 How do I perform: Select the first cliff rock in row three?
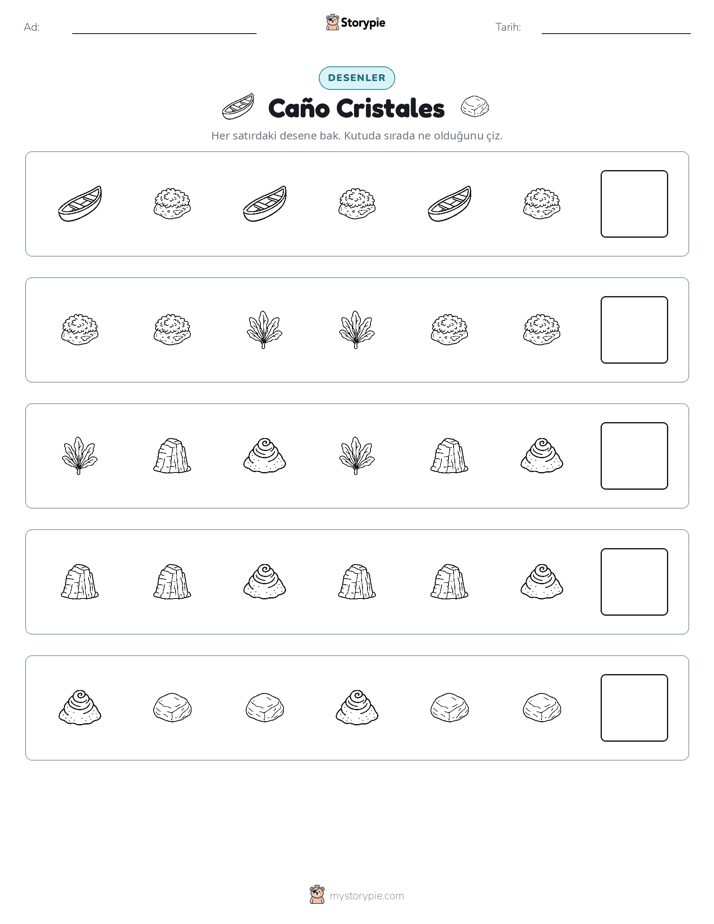pyautogui.click(x=172, y=456)
